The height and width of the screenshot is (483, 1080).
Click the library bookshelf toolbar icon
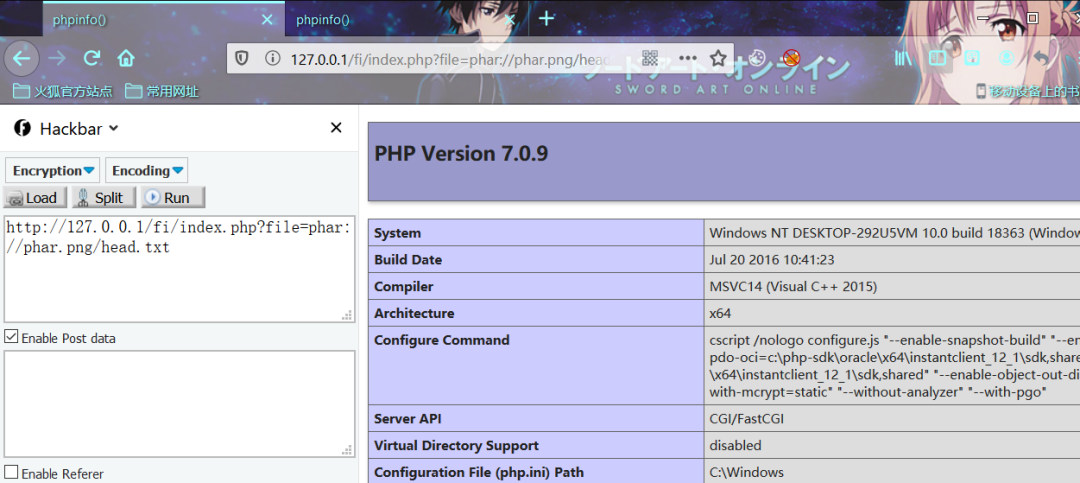click(x=903, y=58)
